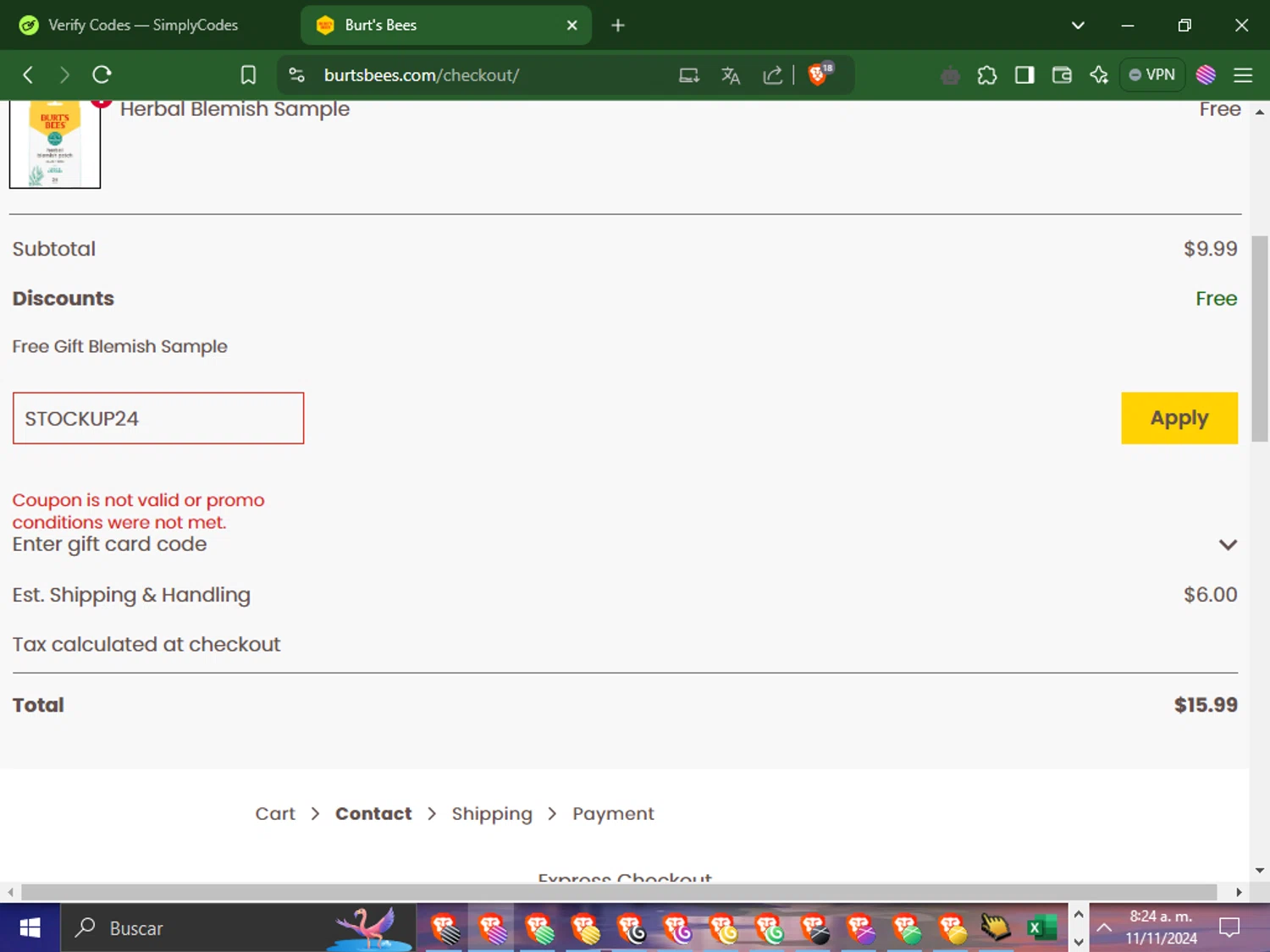Toggle Brave VPN button
This screenshot has width=1270, height=952.
coord(1152,74)
